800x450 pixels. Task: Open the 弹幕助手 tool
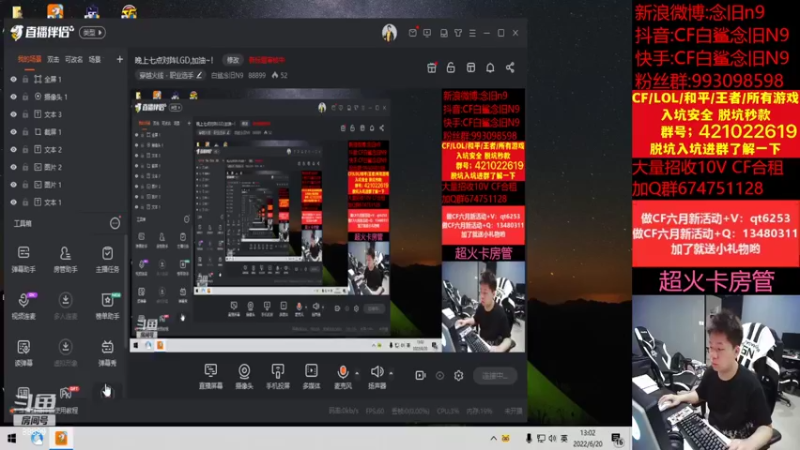coord(23,259)
